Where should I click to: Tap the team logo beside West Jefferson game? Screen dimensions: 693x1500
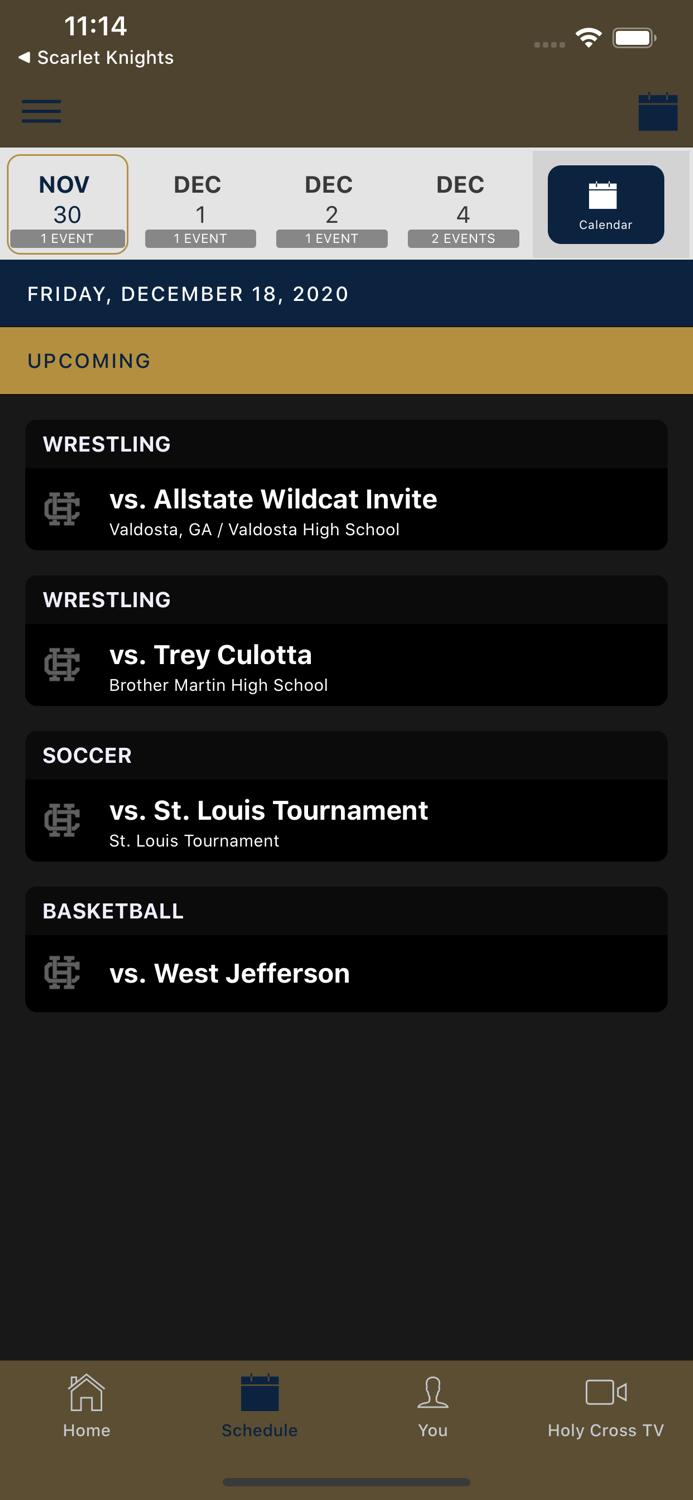click(61, 973)
